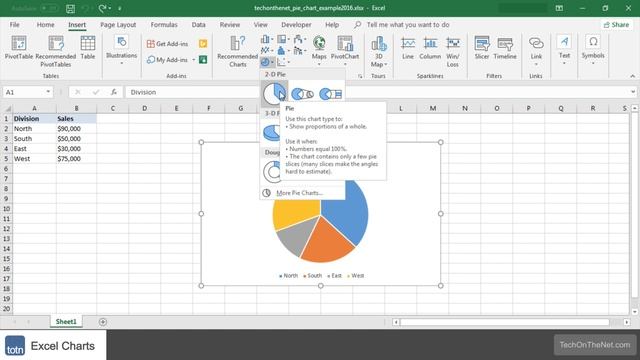Select the Sheet1 tab
640x360 pixels.
pyautogui.click(x=66, y=322)
